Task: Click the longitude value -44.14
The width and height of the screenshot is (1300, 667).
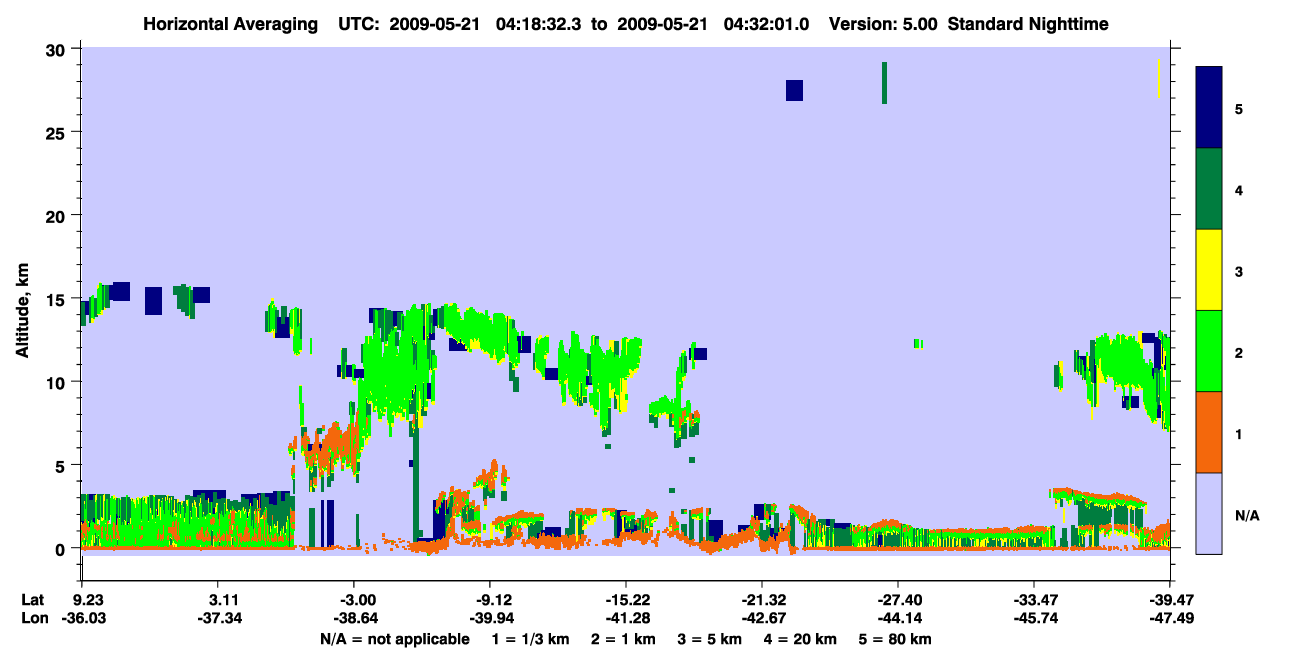Action: 899,619
